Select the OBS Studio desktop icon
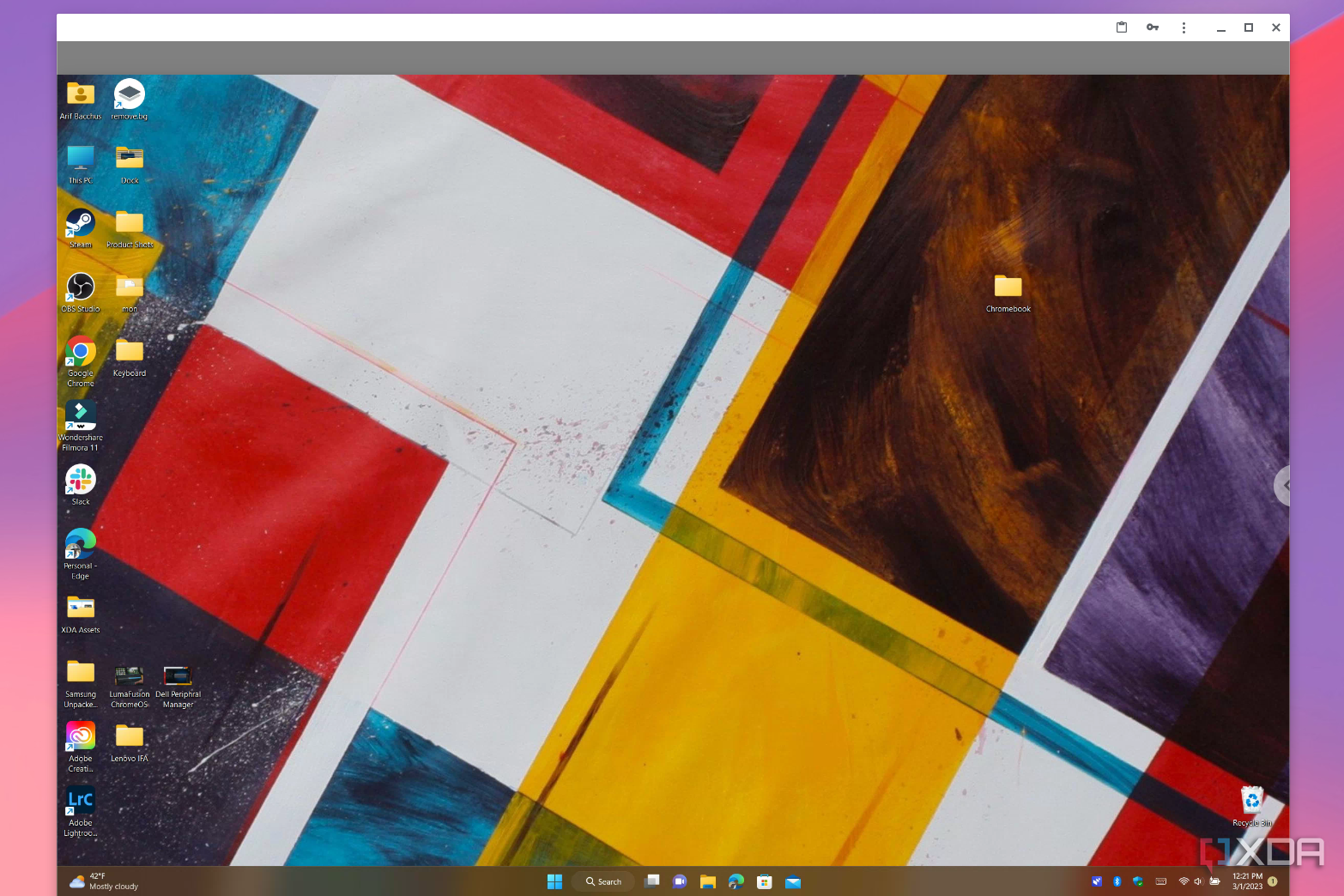Image resolution: width=1344 pixels, height=896 pixels. (81, 292)
